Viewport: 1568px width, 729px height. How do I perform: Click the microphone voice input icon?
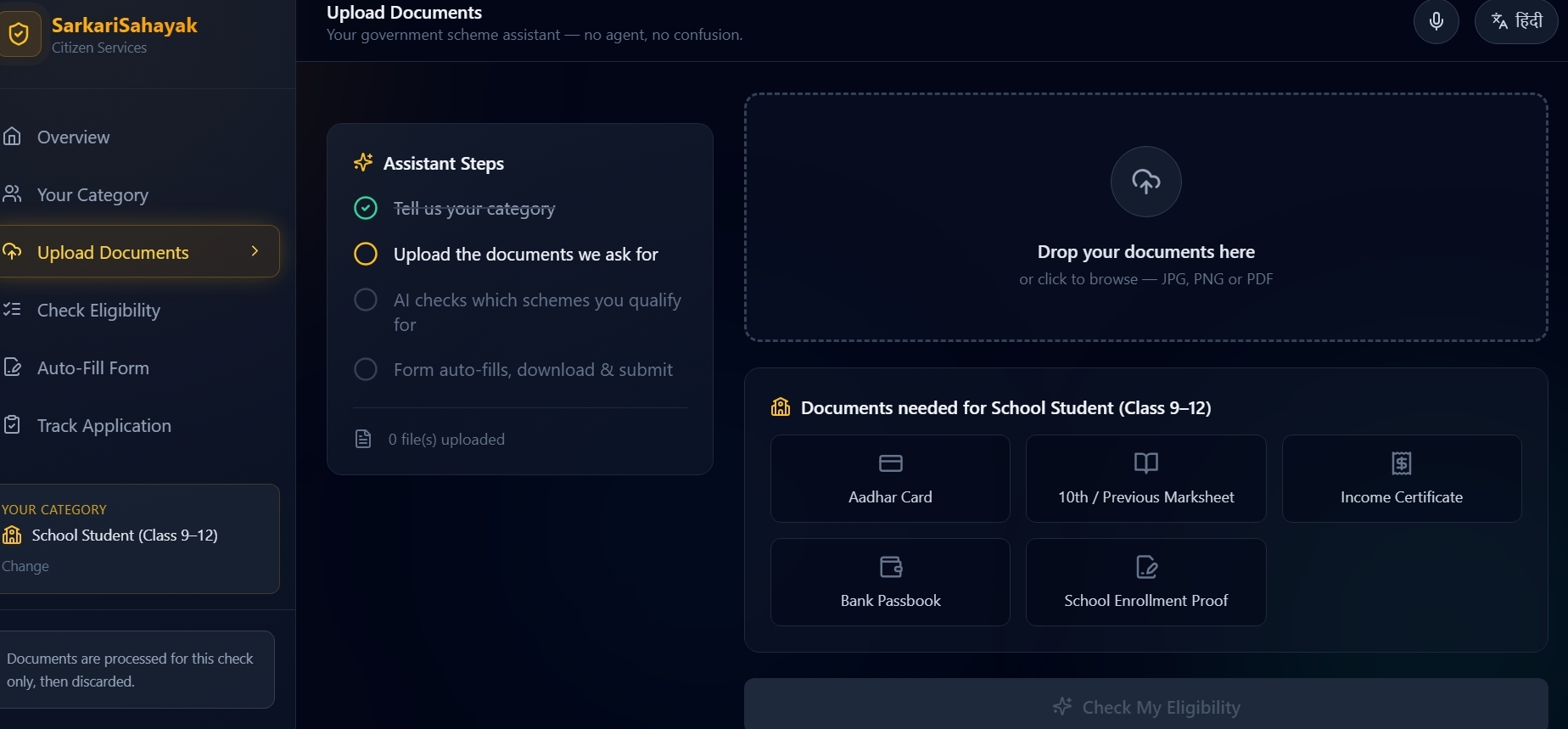[1436, 21]
